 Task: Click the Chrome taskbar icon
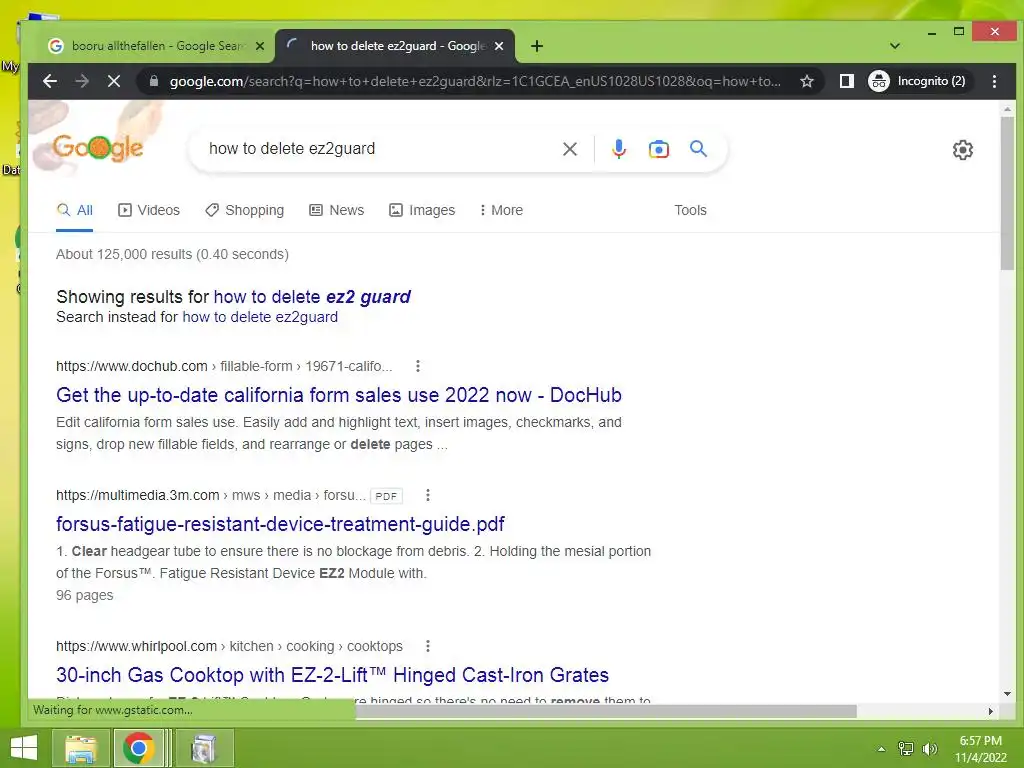[138, 748]
